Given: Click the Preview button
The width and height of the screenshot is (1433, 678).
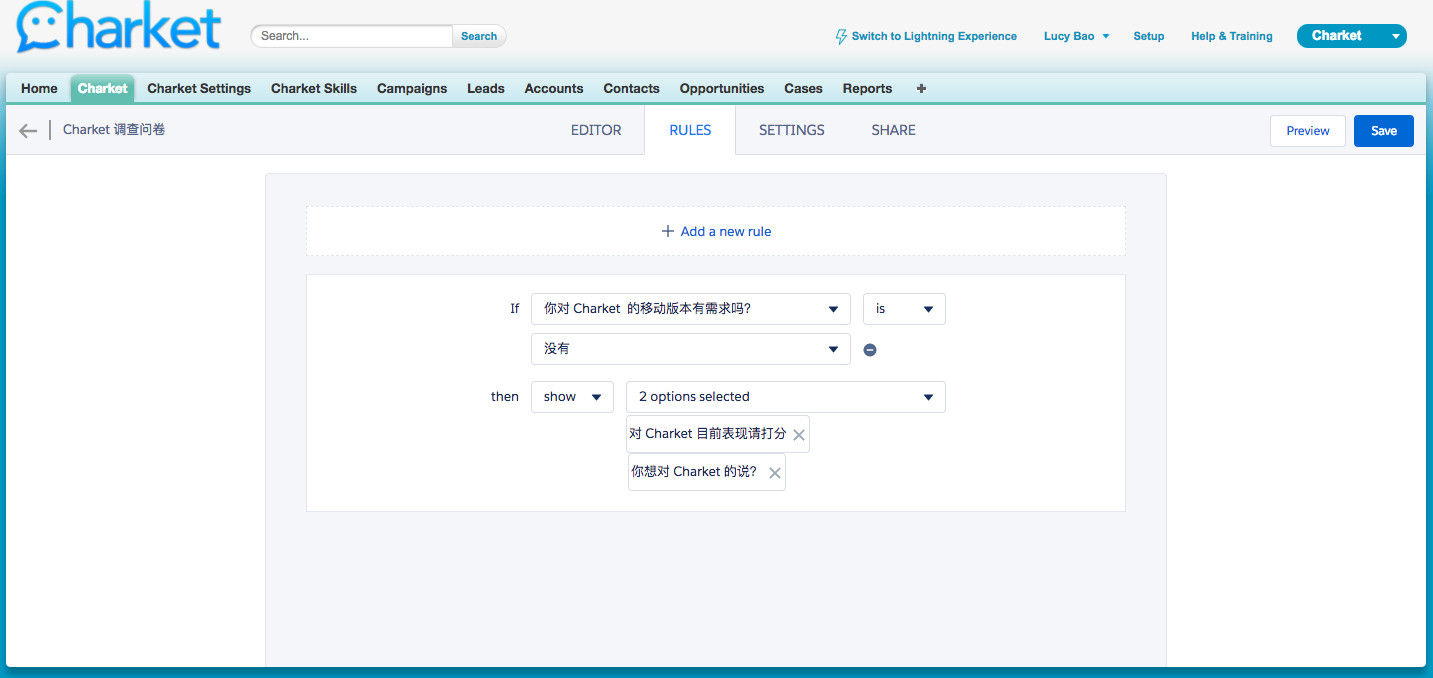Looking at the screenshot, I should pyautogui.click(x=1307, y=131).
